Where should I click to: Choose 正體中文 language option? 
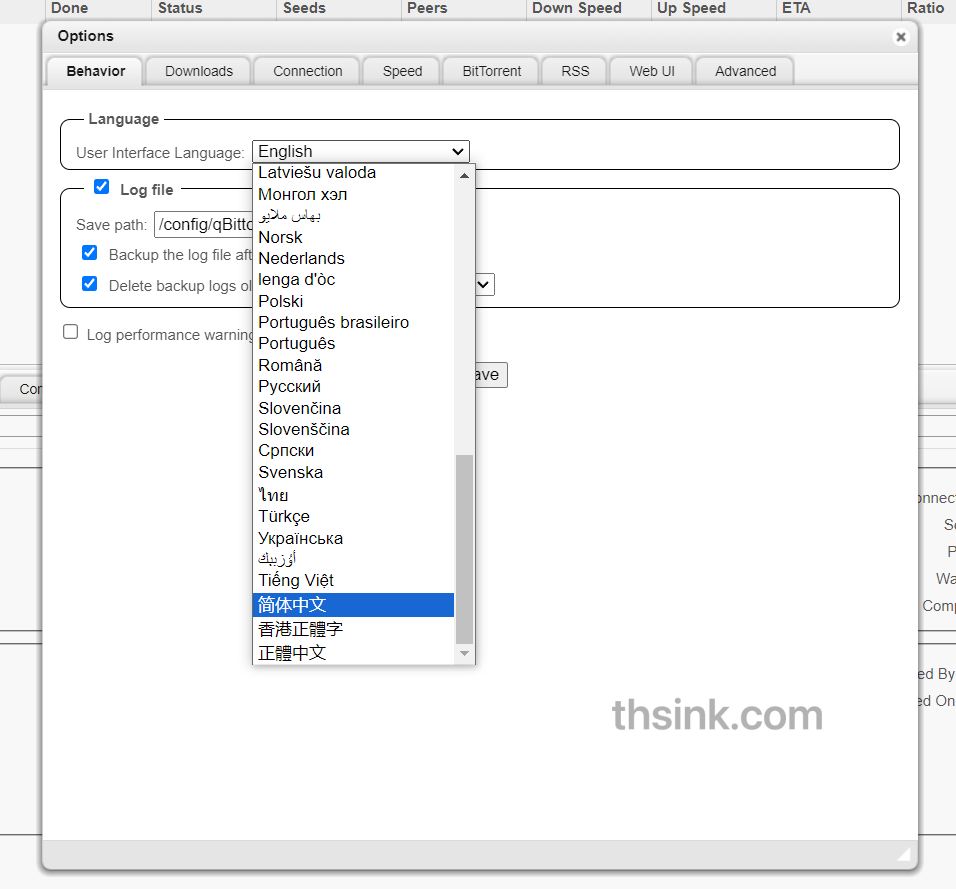point(353,653)
